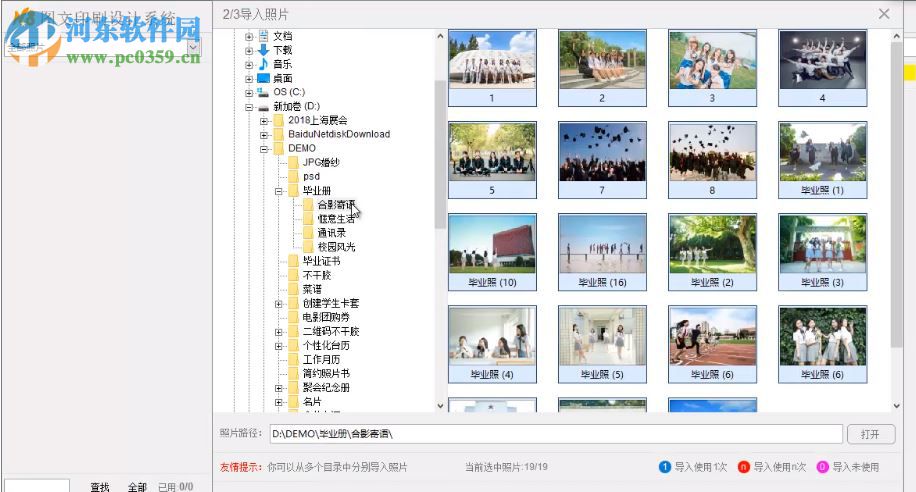This screenshot has height=492, width=916.
Task: Click the 打开 button
Action: [x=870, y=434]
